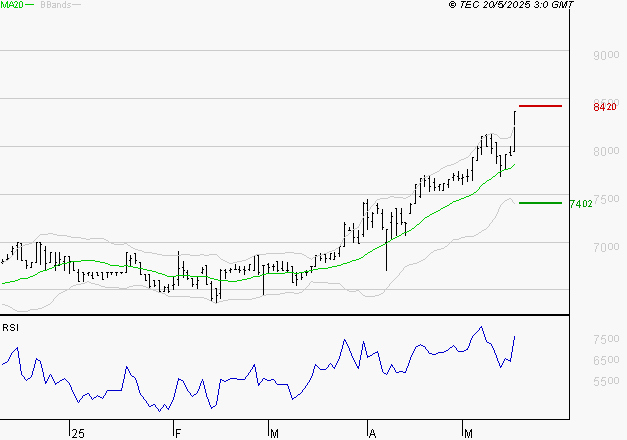Click the 9000 price axis label
627x440 pixels.
tap(606, 55)
